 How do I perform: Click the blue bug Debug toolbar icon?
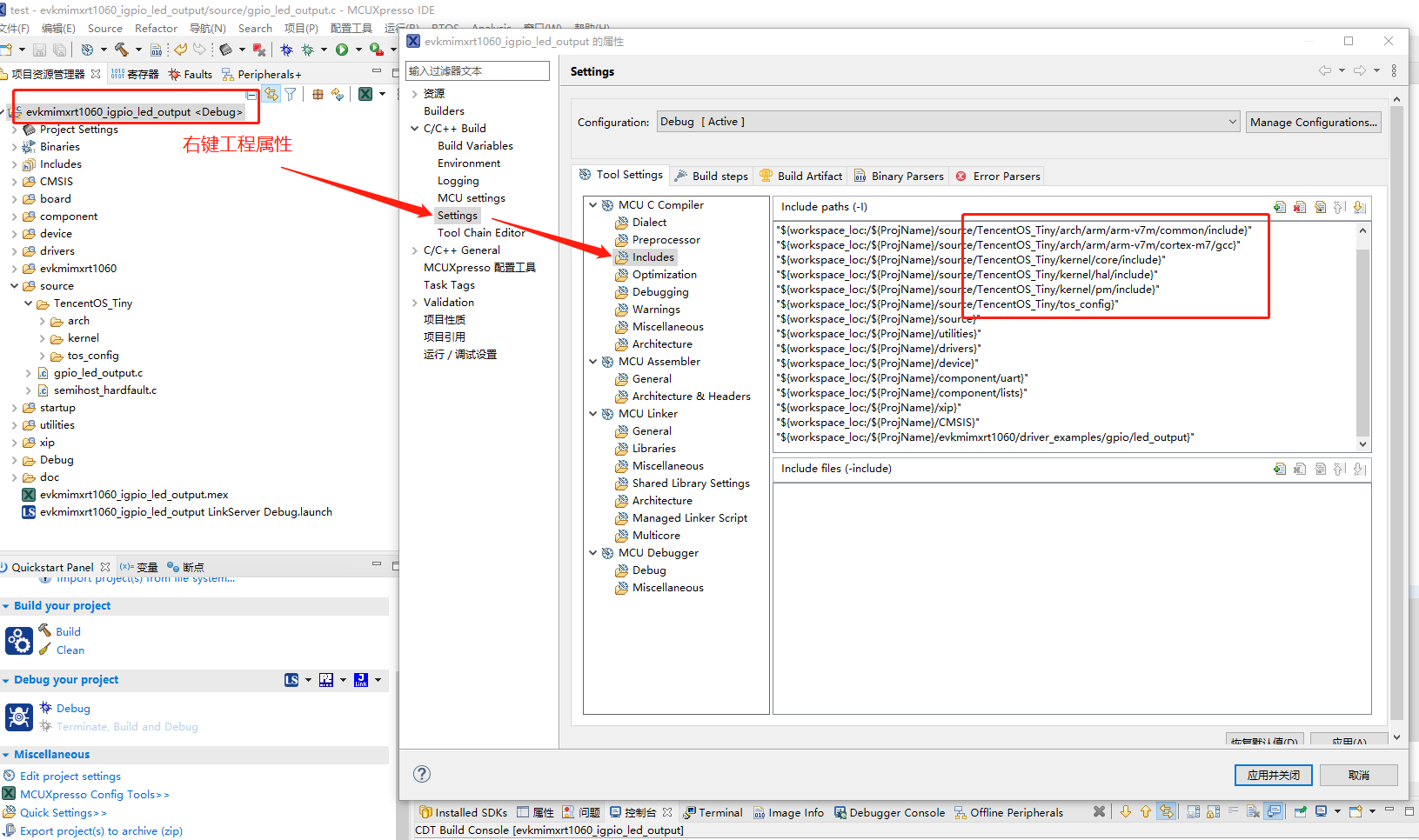[286, 50]
